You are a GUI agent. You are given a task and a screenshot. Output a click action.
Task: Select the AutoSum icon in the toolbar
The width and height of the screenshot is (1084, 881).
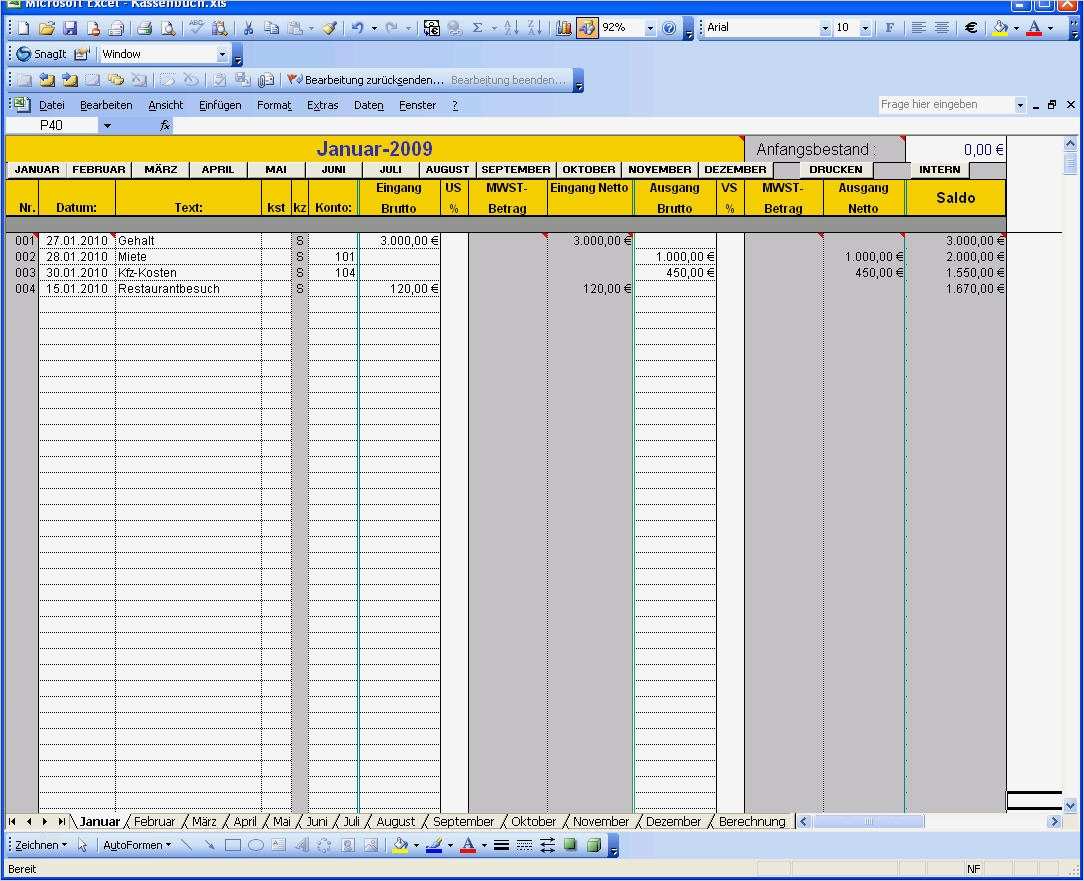477,28
